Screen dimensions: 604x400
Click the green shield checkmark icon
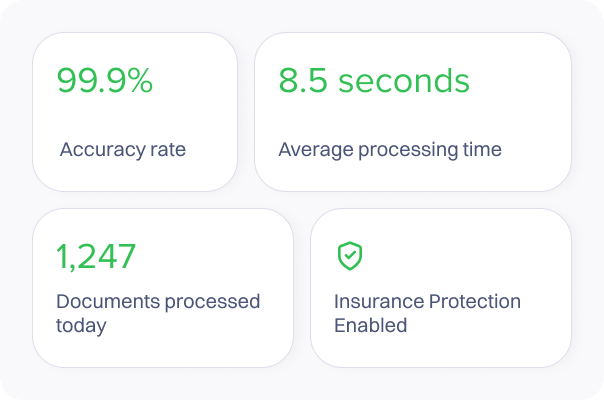(x=349, y=257)
